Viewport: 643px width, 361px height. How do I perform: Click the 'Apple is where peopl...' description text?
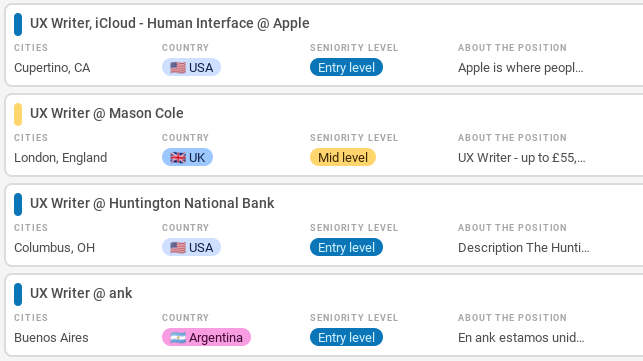(520, 68)
